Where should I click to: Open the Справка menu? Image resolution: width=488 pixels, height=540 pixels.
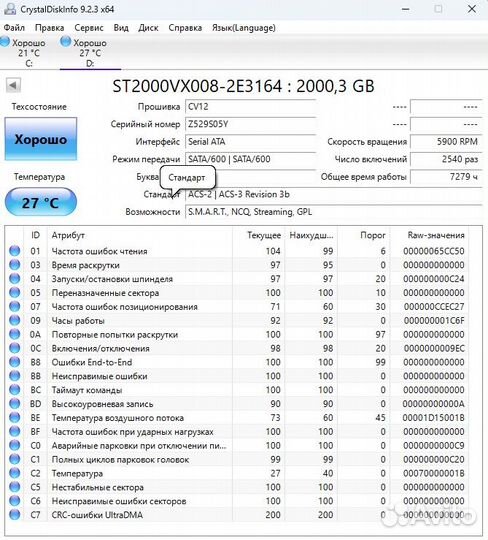185,28
